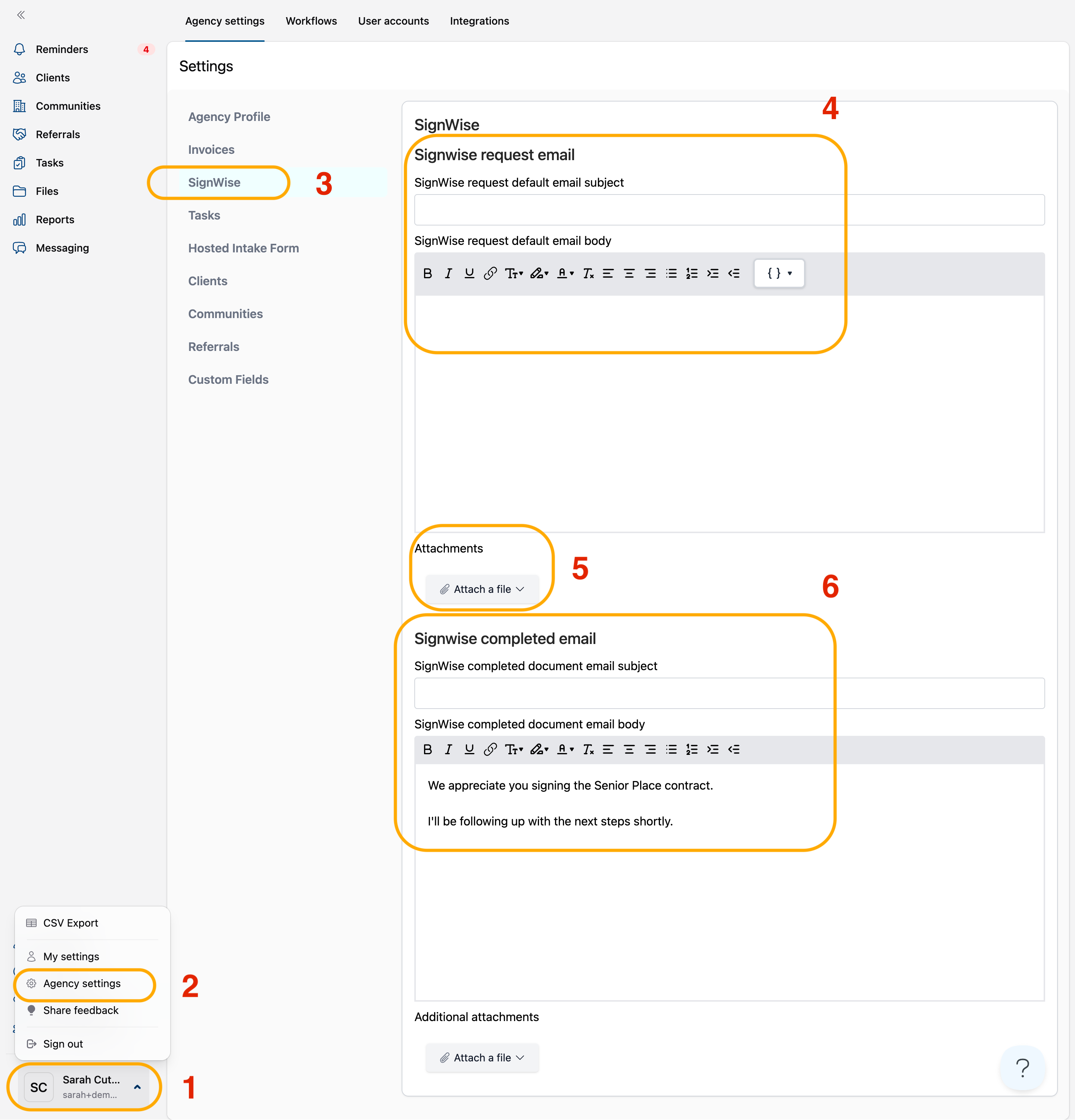Click clear formatting icon in request email toolbar
This screenshot has height=1120, width=1075.
coord(588,273)
